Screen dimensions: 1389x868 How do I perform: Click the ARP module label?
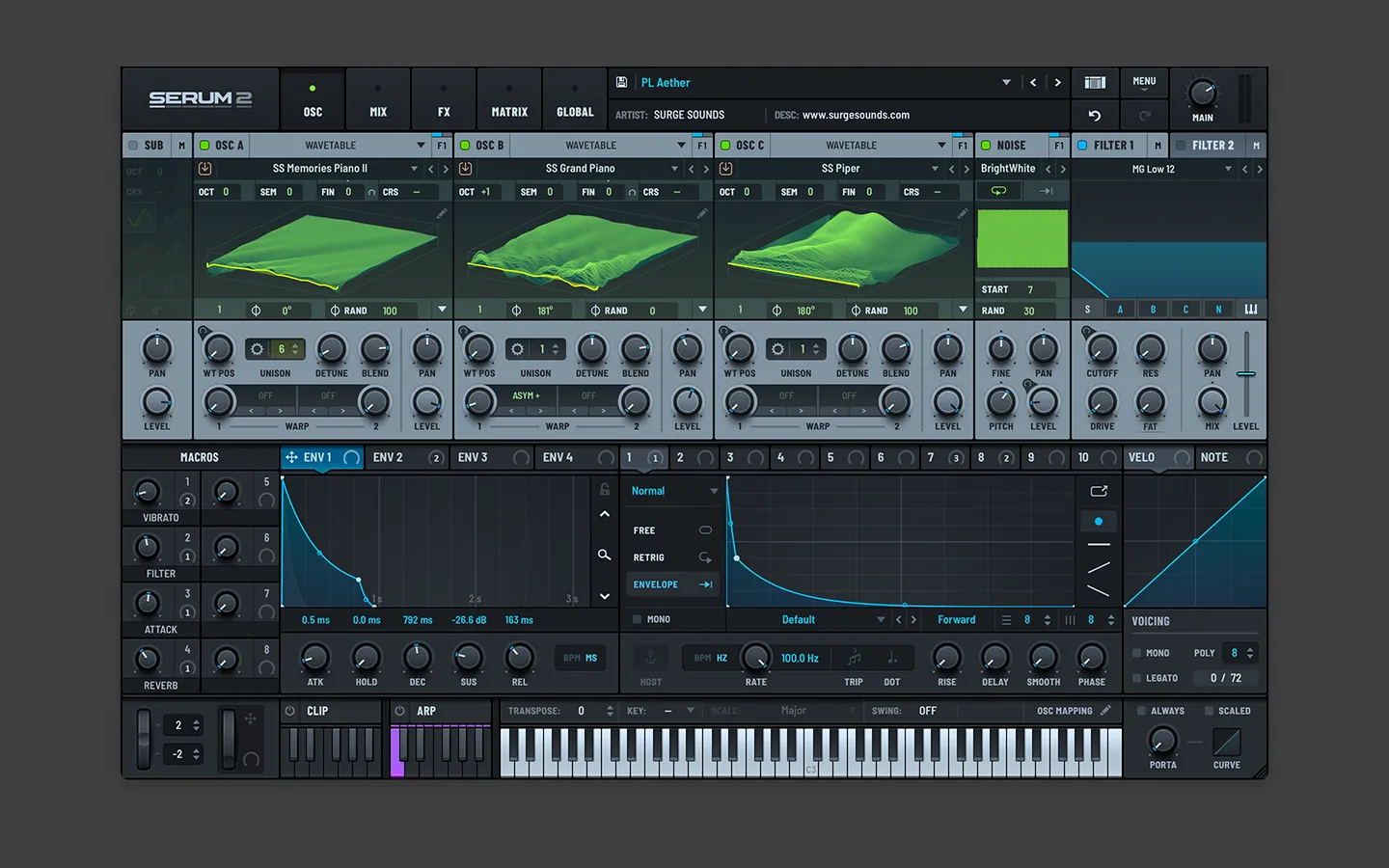click(x=426, y=711)
